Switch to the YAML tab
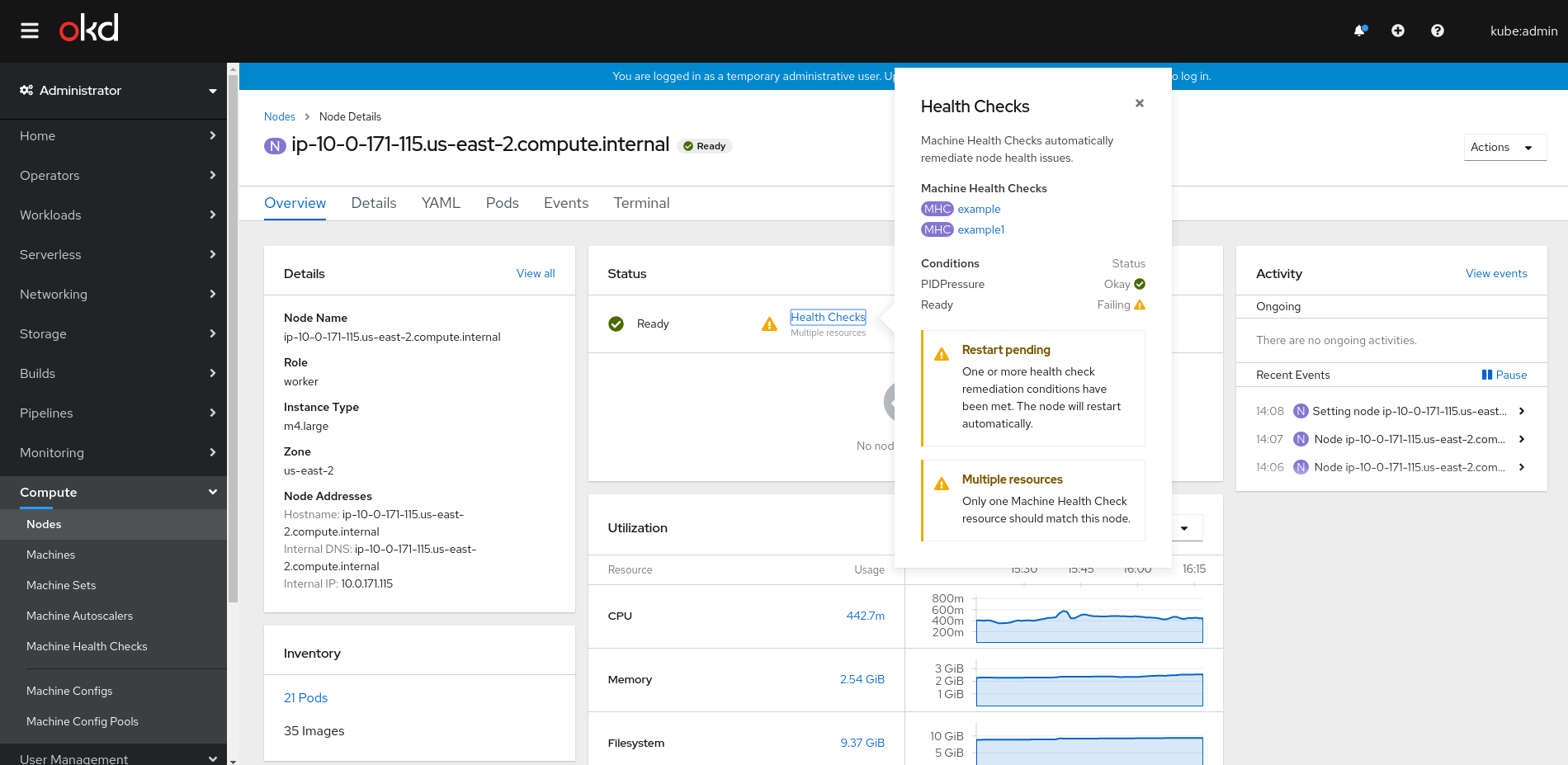 coord(441,203)
